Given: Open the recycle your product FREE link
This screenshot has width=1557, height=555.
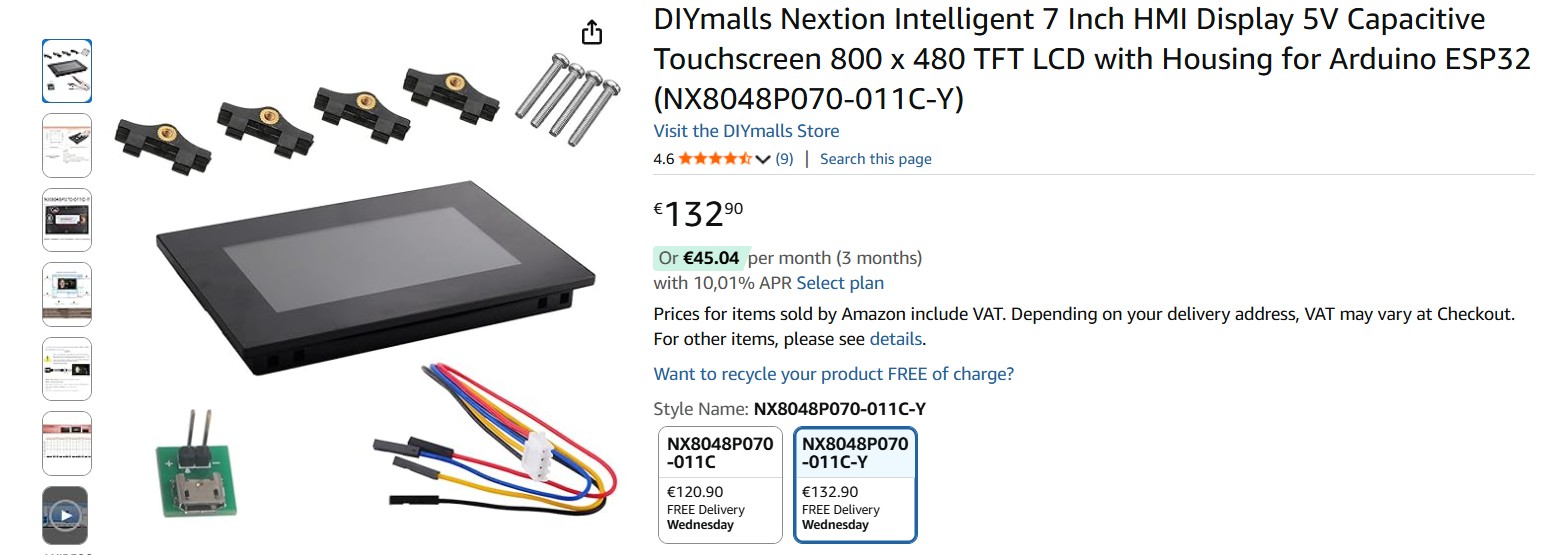Looking at the screenshot, I should 833,374.
